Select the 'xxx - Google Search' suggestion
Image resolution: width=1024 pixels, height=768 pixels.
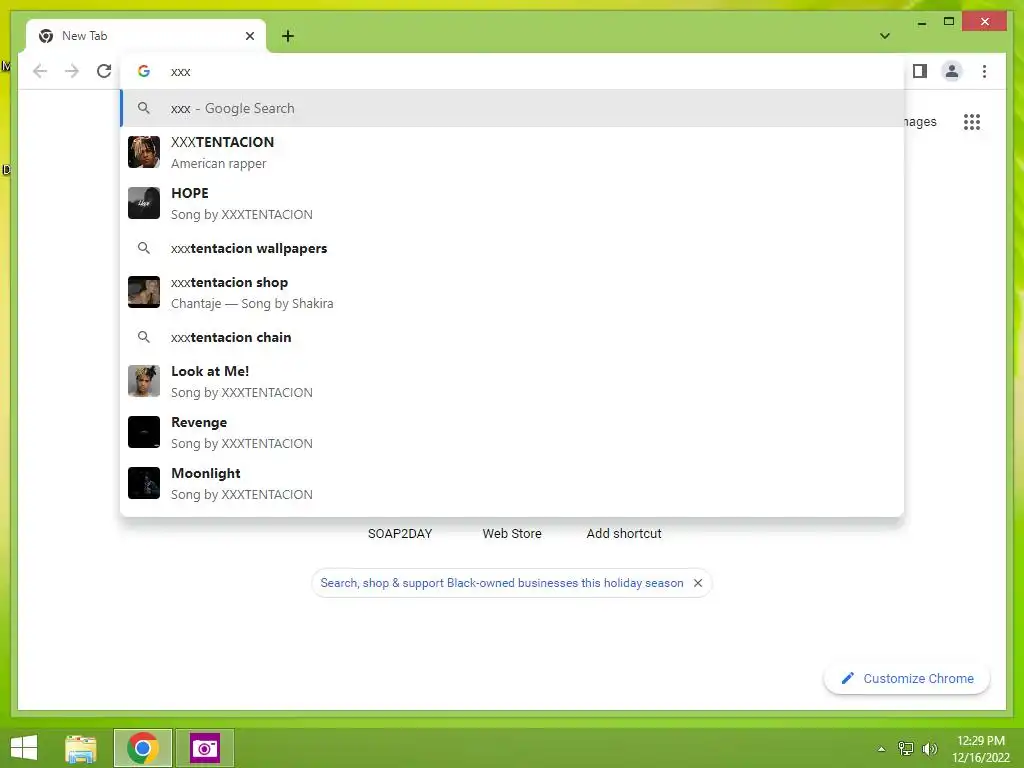513,108
